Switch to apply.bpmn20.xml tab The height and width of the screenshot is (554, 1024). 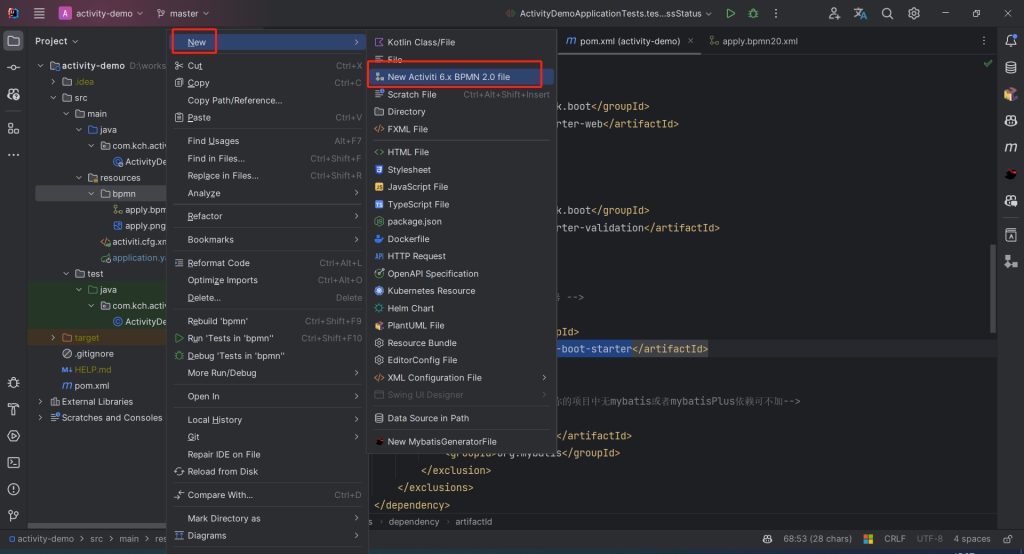click(754, 41)
